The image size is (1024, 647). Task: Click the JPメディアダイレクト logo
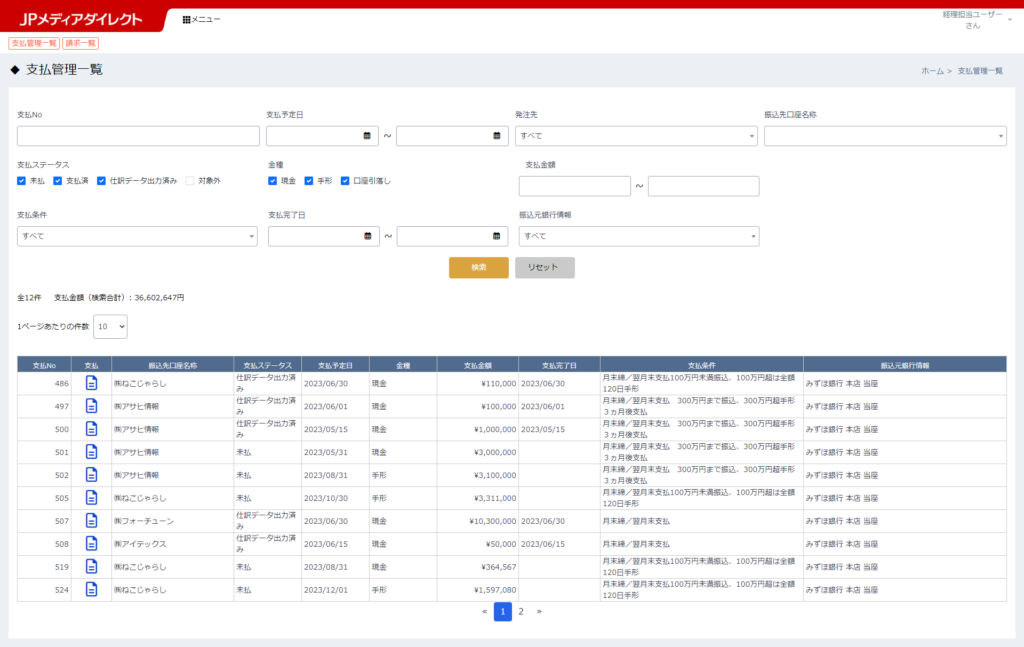[x=80, y=20]
